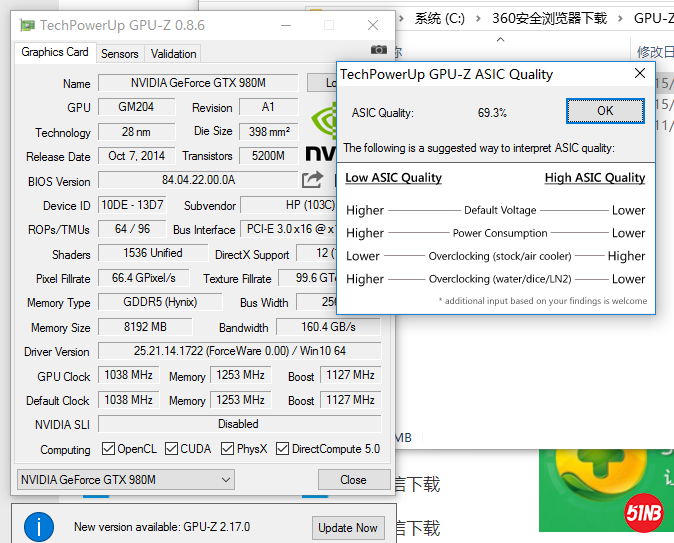Click the Die Size 398 mm² field
Viewport: 674px width, 543px height.
[x=268, y=132]
